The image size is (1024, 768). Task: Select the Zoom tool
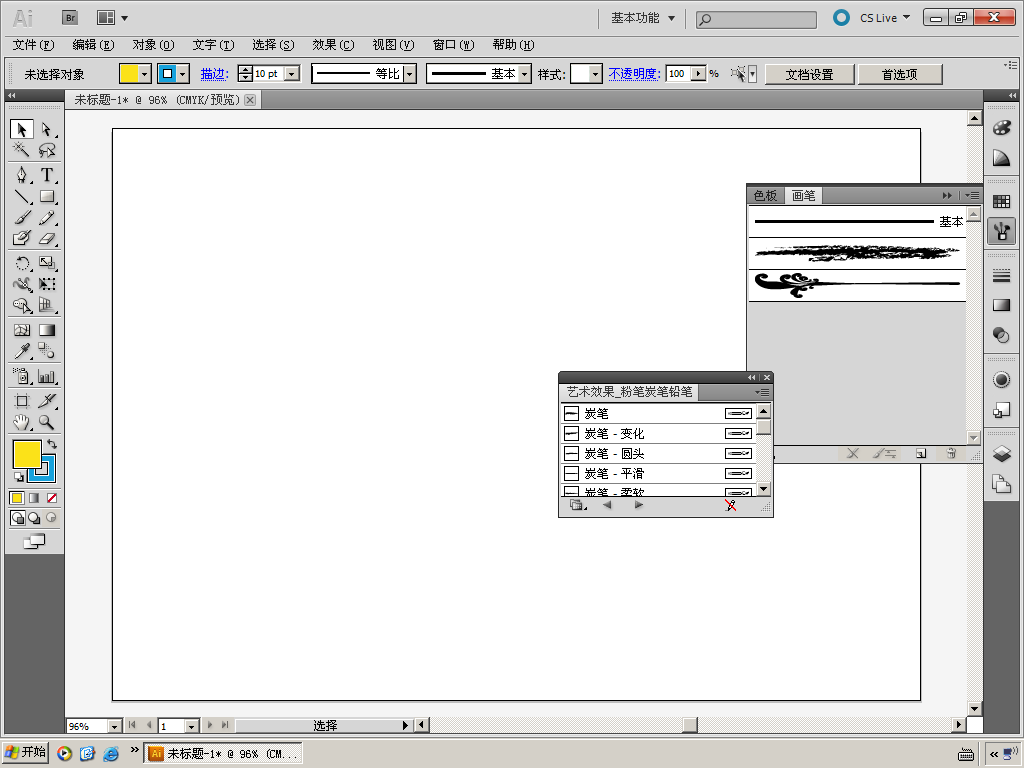(46, 422)
